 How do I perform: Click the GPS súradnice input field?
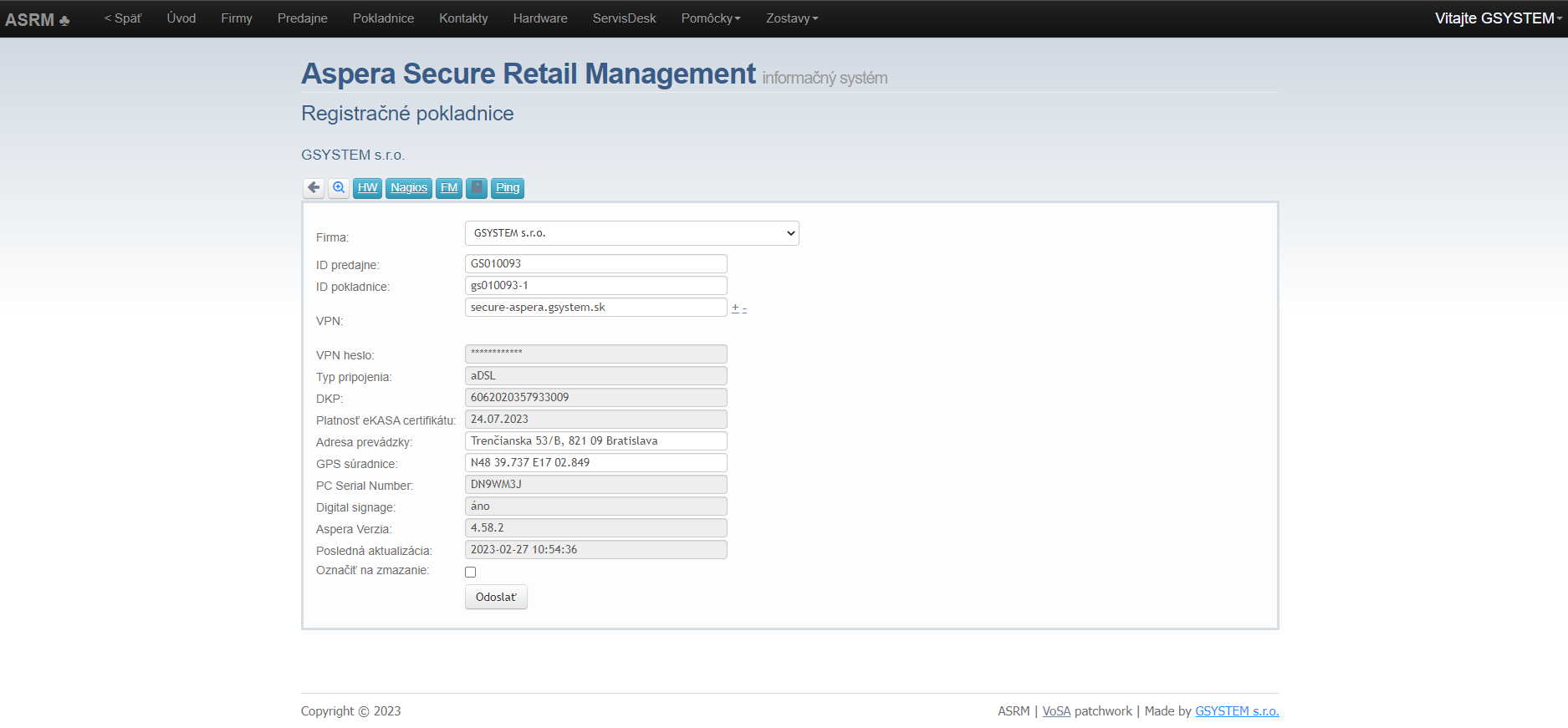596,463
